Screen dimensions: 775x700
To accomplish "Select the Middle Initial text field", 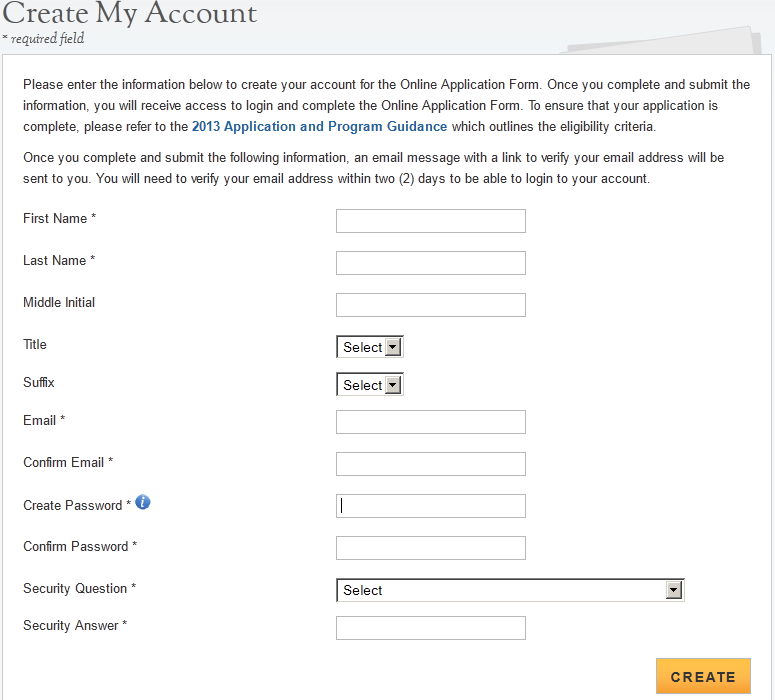I will coord(430,305).
